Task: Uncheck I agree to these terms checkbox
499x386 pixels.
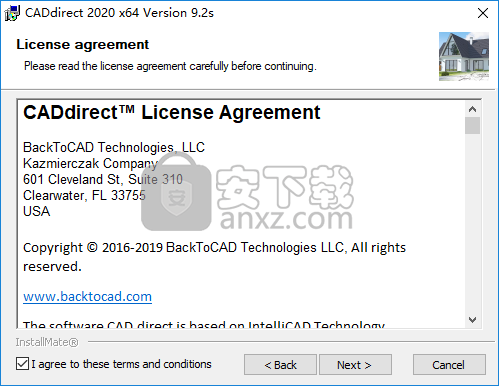Action: pyautogui.click(x=22, y=364)
